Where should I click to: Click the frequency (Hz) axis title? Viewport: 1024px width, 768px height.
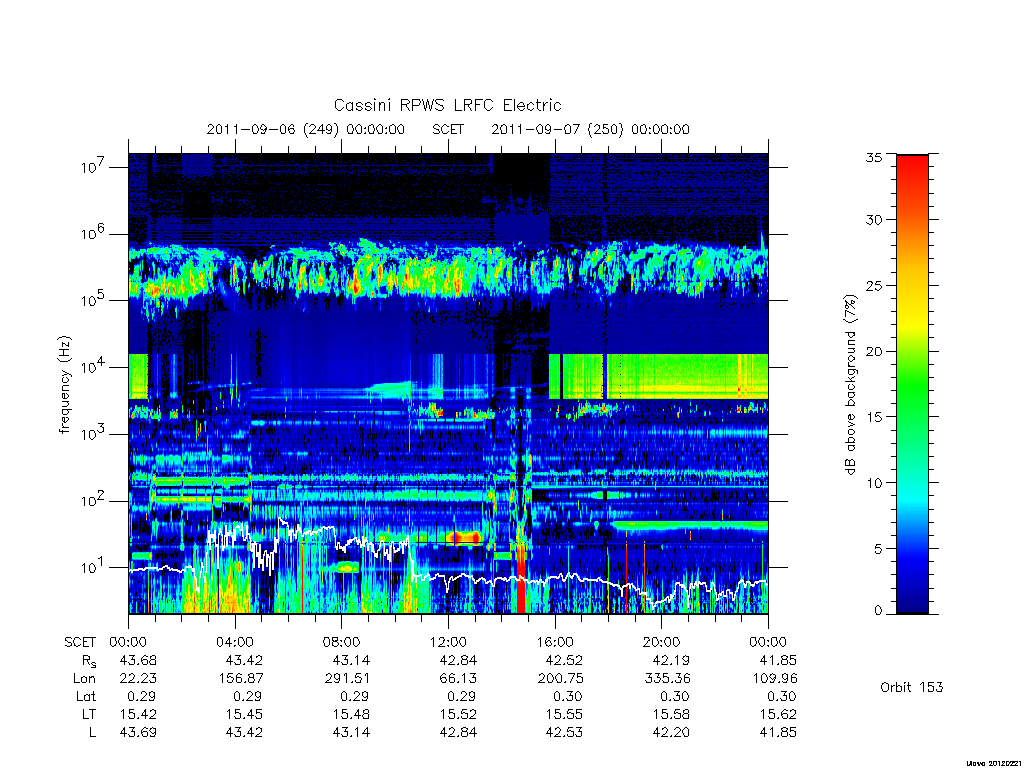(64, 385)
